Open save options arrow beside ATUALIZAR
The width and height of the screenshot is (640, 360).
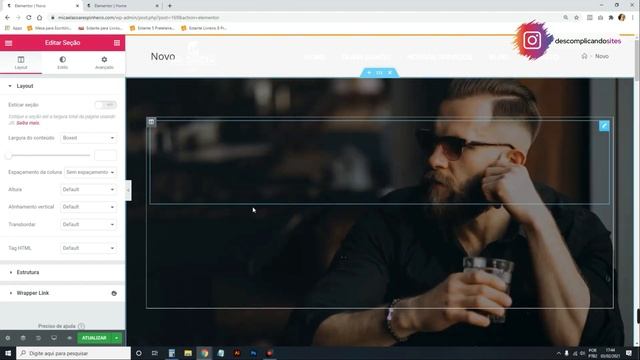coord(117,338)
